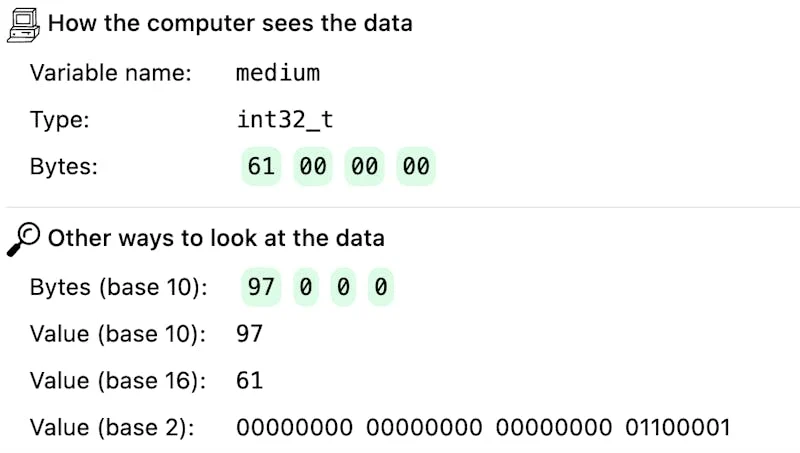The width and height of the screenshot is (800, 453).
Task: Select the second hex byte 00 chip
Action: [x=313, y=166]
